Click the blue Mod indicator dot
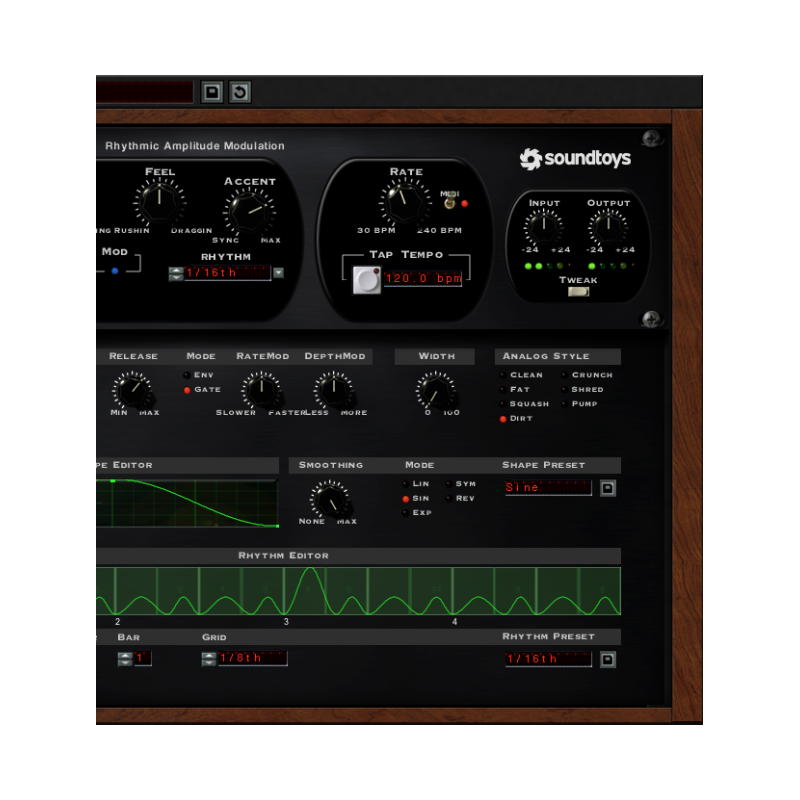Image resolution: width=800 pixels, height=800 pixels. [114, 271]
